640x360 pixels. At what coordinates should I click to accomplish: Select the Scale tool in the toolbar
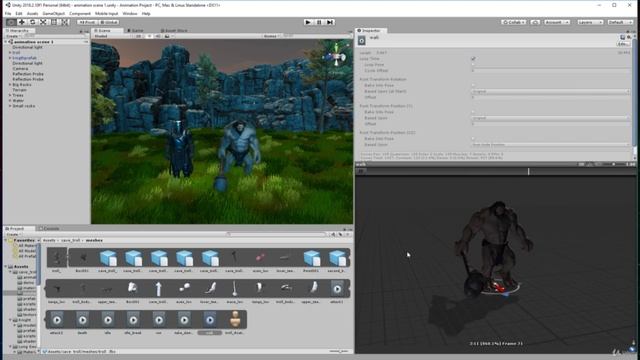pyautogui.click(x=43, y=22)
